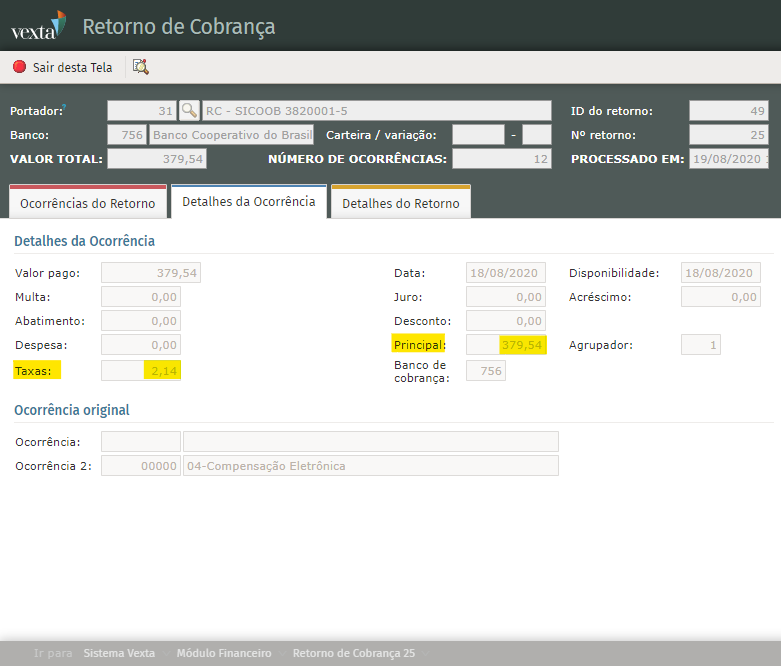Click the red Sair desta Tela icon

[19, 67]
